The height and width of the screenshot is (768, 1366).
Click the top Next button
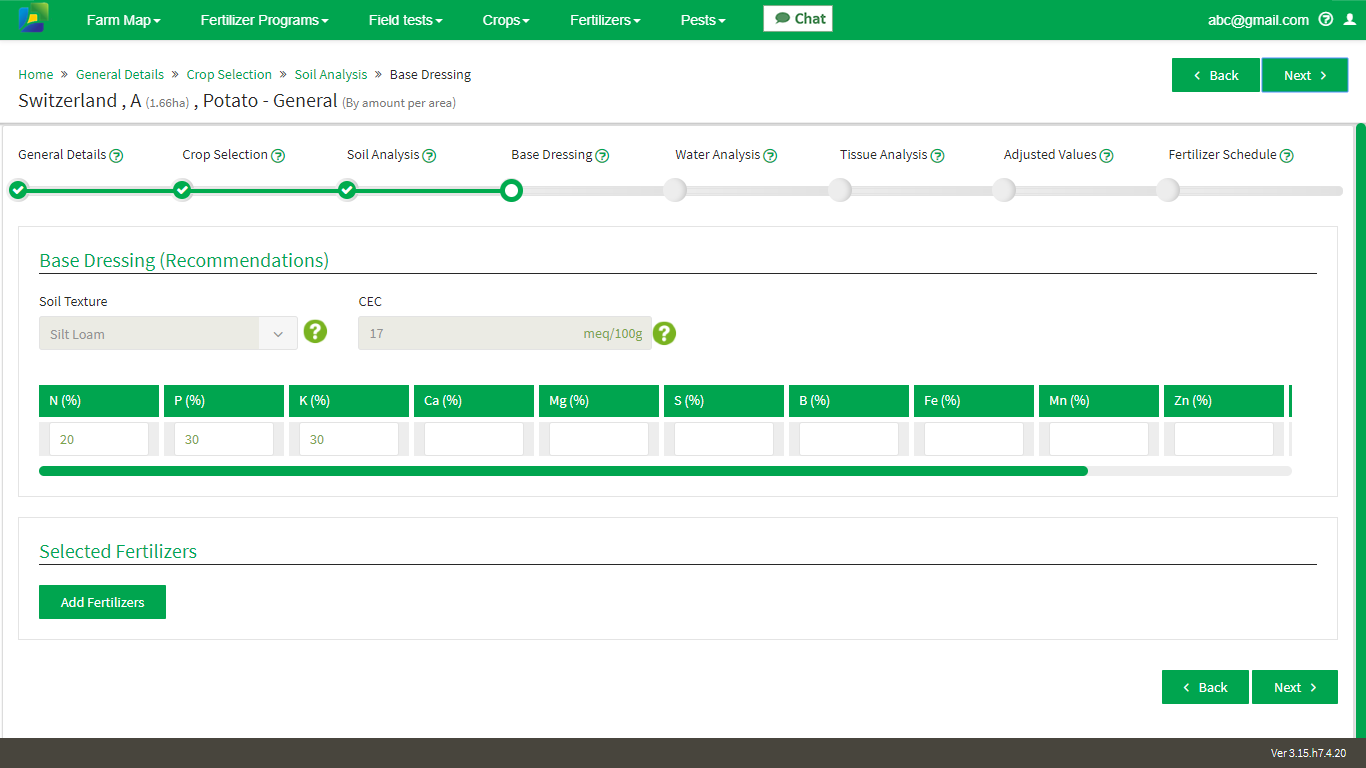click(1305, 75)
